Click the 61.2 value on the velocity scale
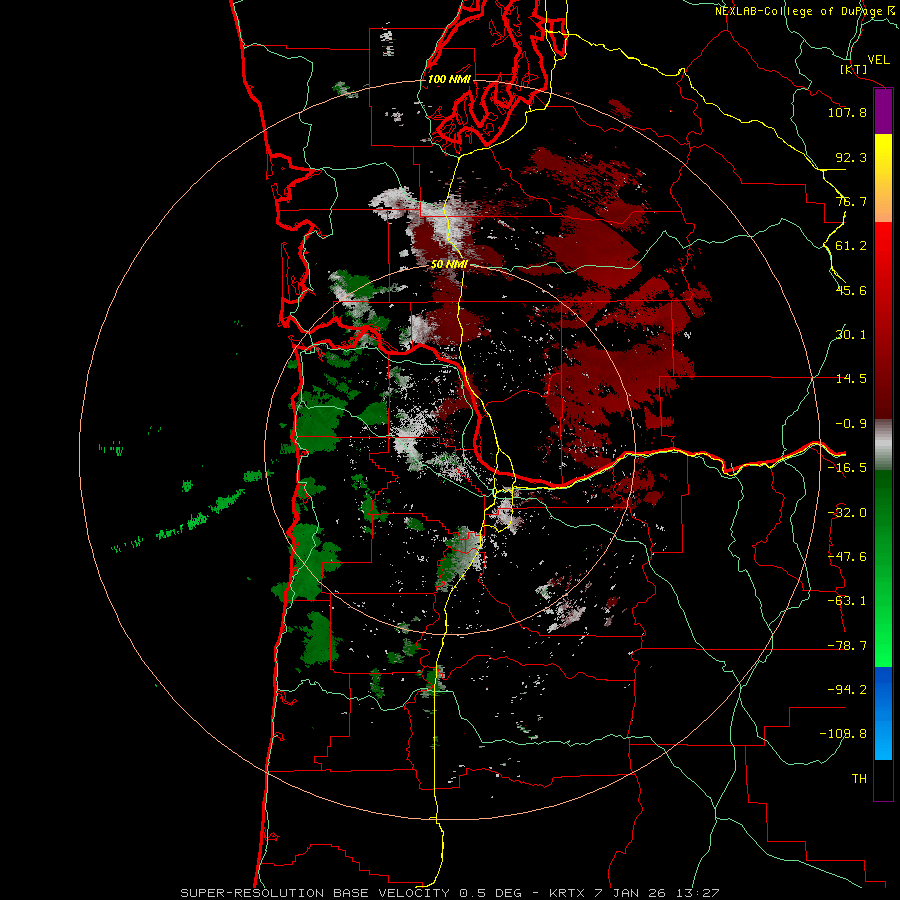This screenshot has width=900, height=900. tap(851, 246)
